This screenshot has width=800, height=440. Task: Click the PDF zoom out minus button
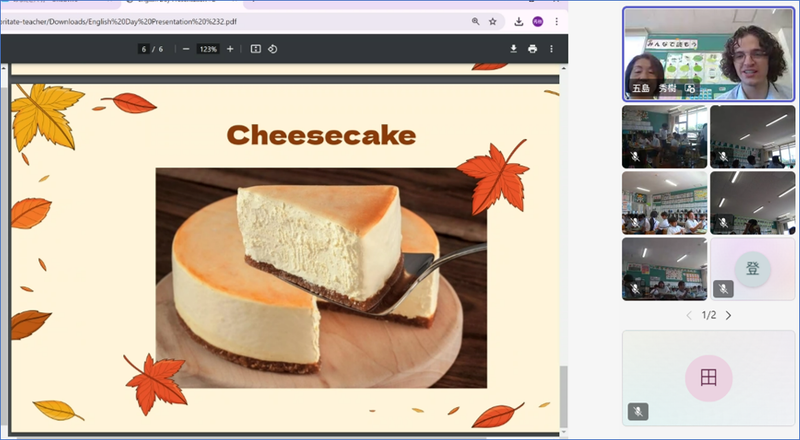[186, 49]
